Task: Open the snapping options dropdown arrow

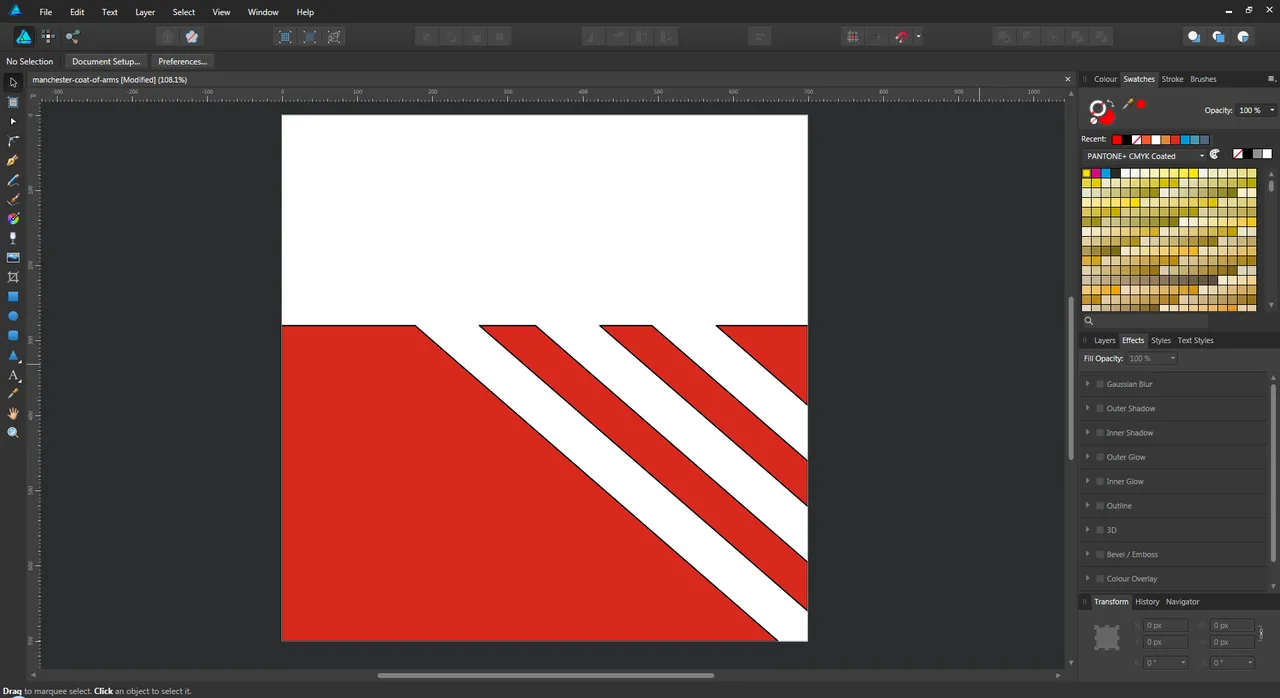Action: (x=918, y=37)
